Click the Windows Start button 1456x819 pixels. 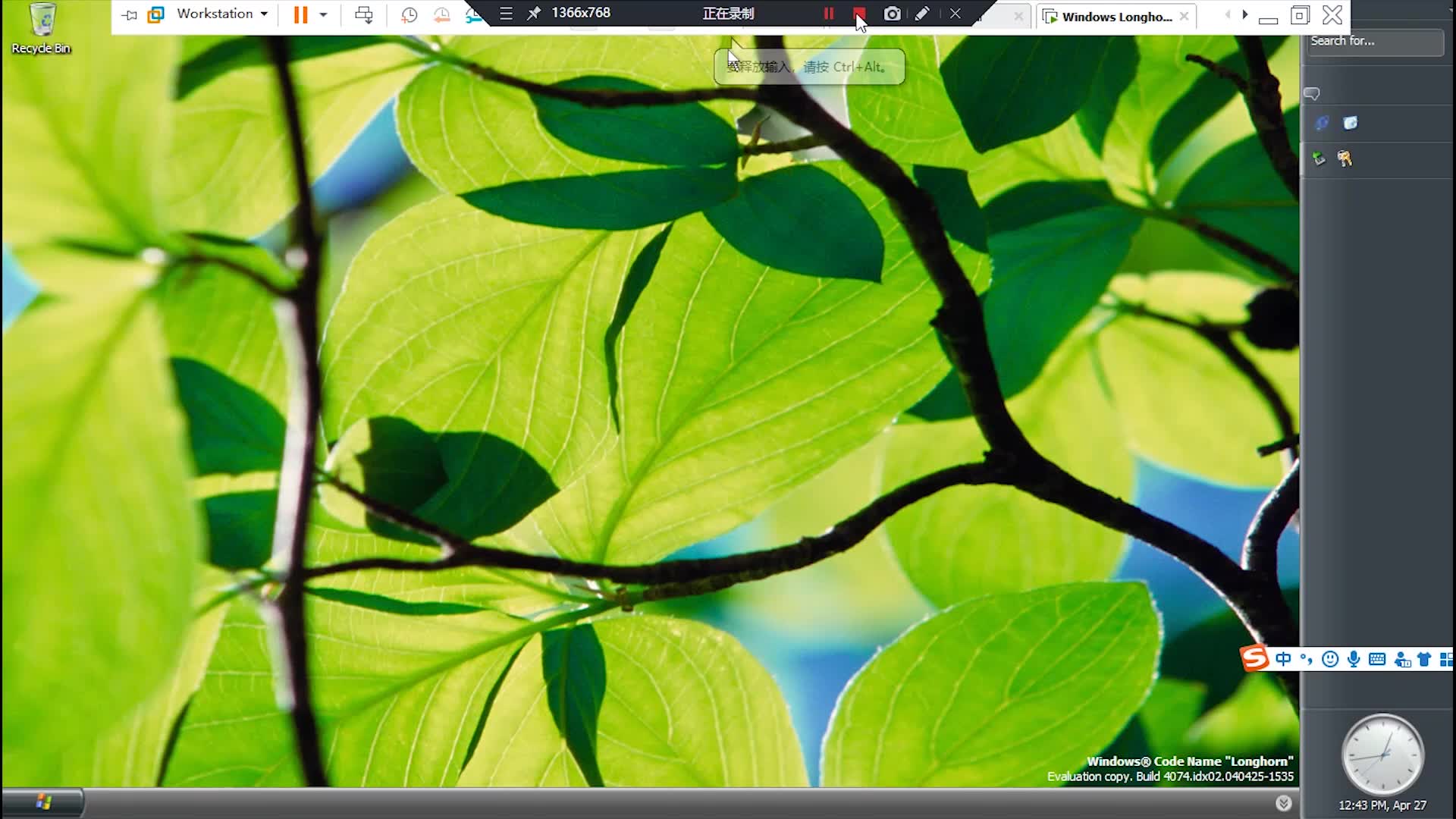point(43,801)
